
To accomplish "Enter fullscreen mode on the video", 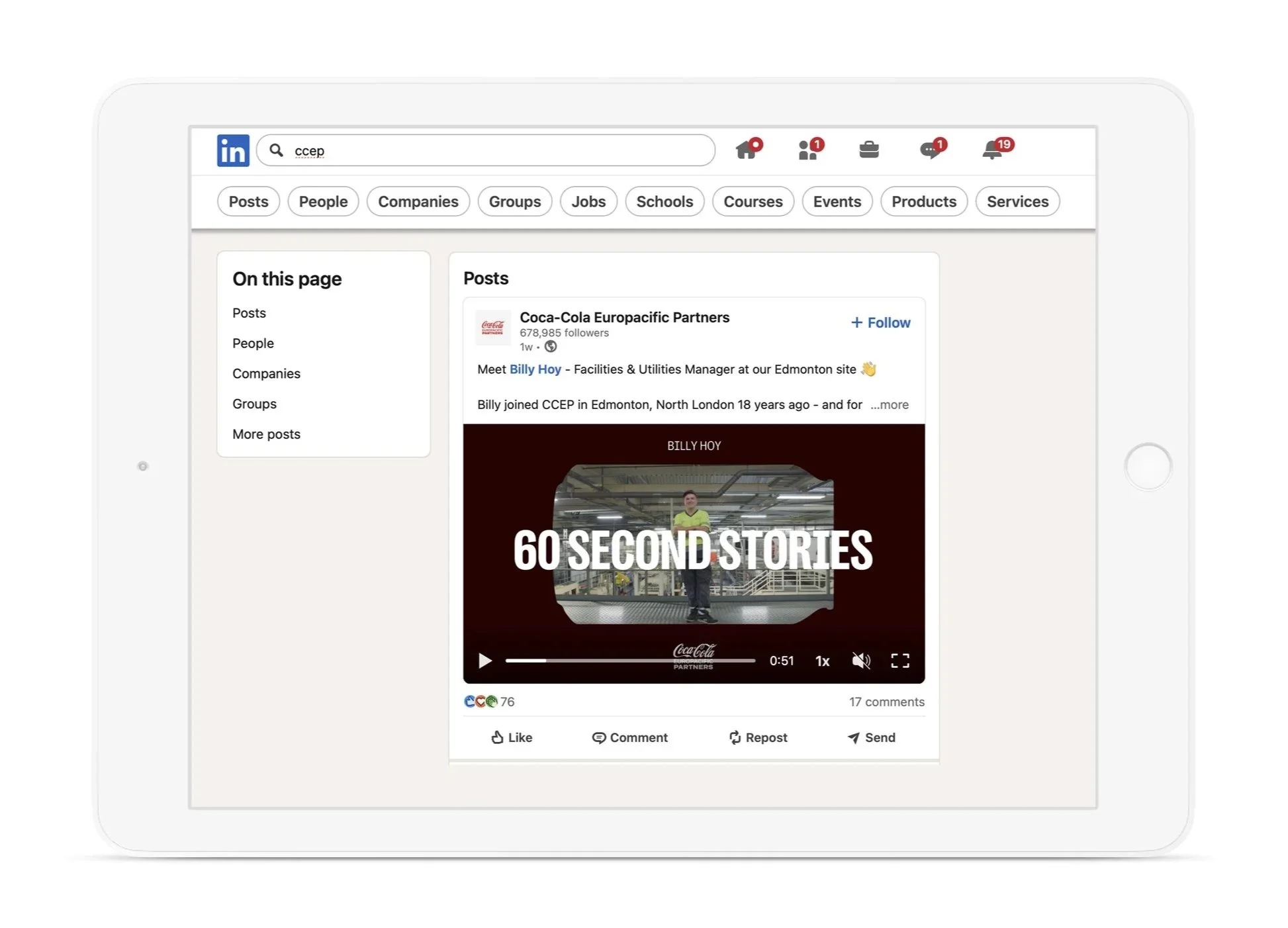I will coord(899,661).
